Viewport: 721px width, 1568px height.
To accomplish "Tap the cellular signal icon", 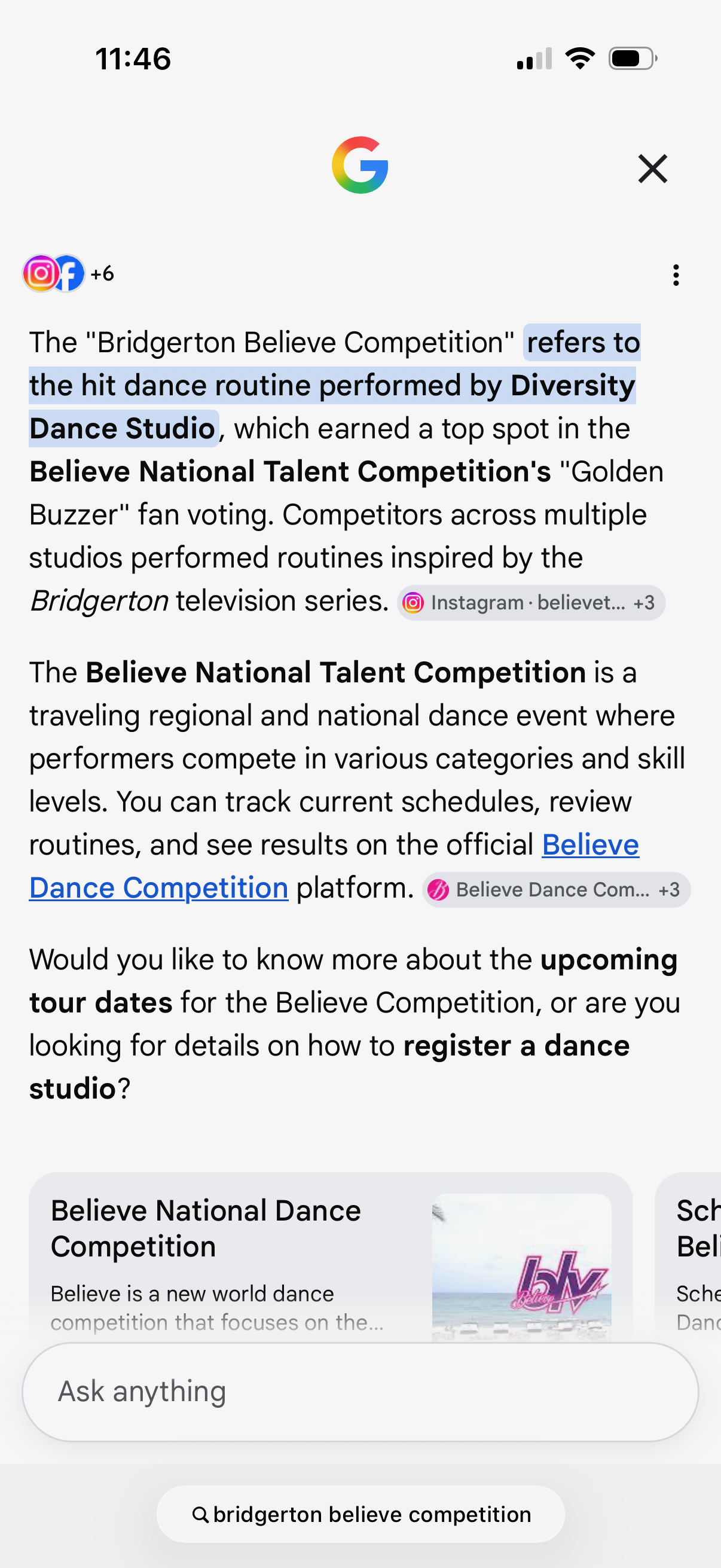I will point(534,59).
